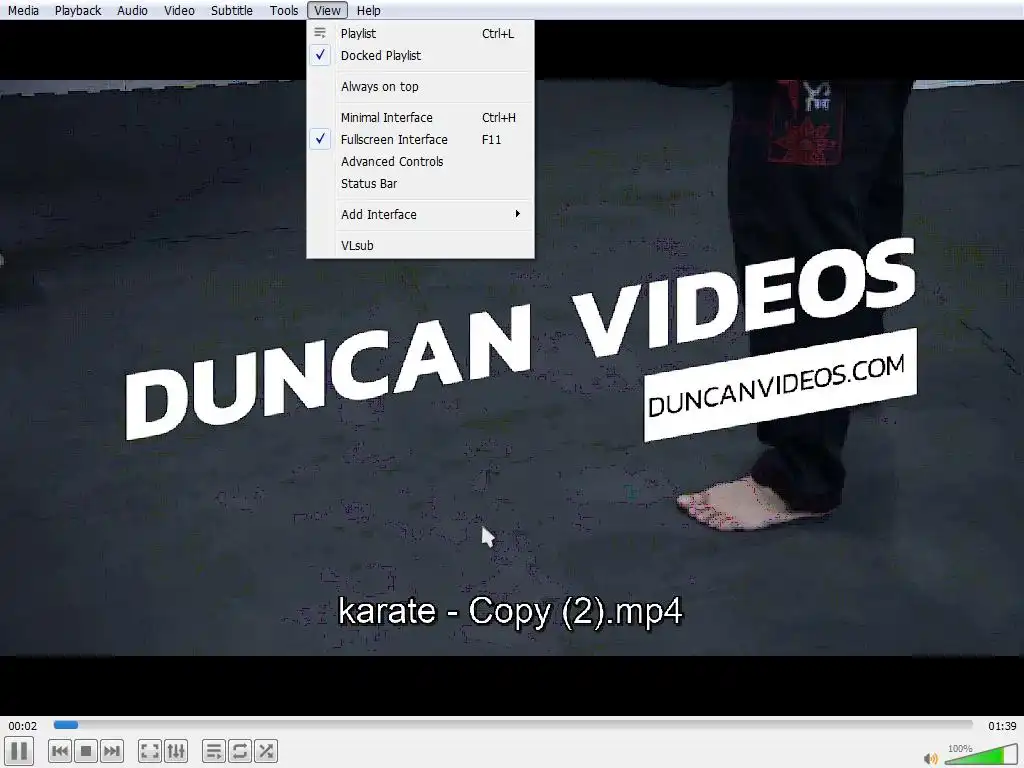Open the Video menu
Screen dimensions: 1024x768
[x=179, y=10]
